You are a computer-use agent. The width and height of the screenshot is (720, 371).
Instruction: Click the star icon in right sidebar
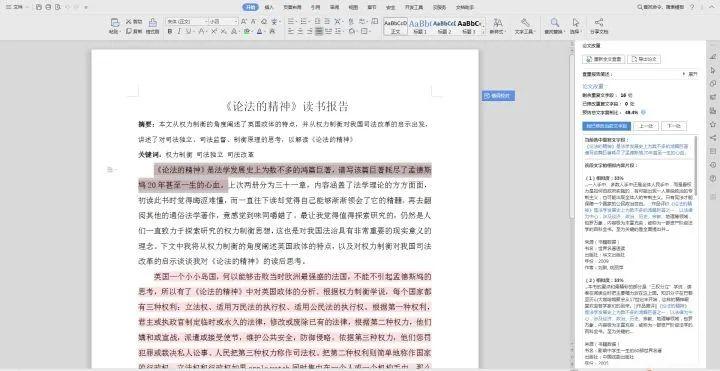pyautogui.click(x=713, y=124)
